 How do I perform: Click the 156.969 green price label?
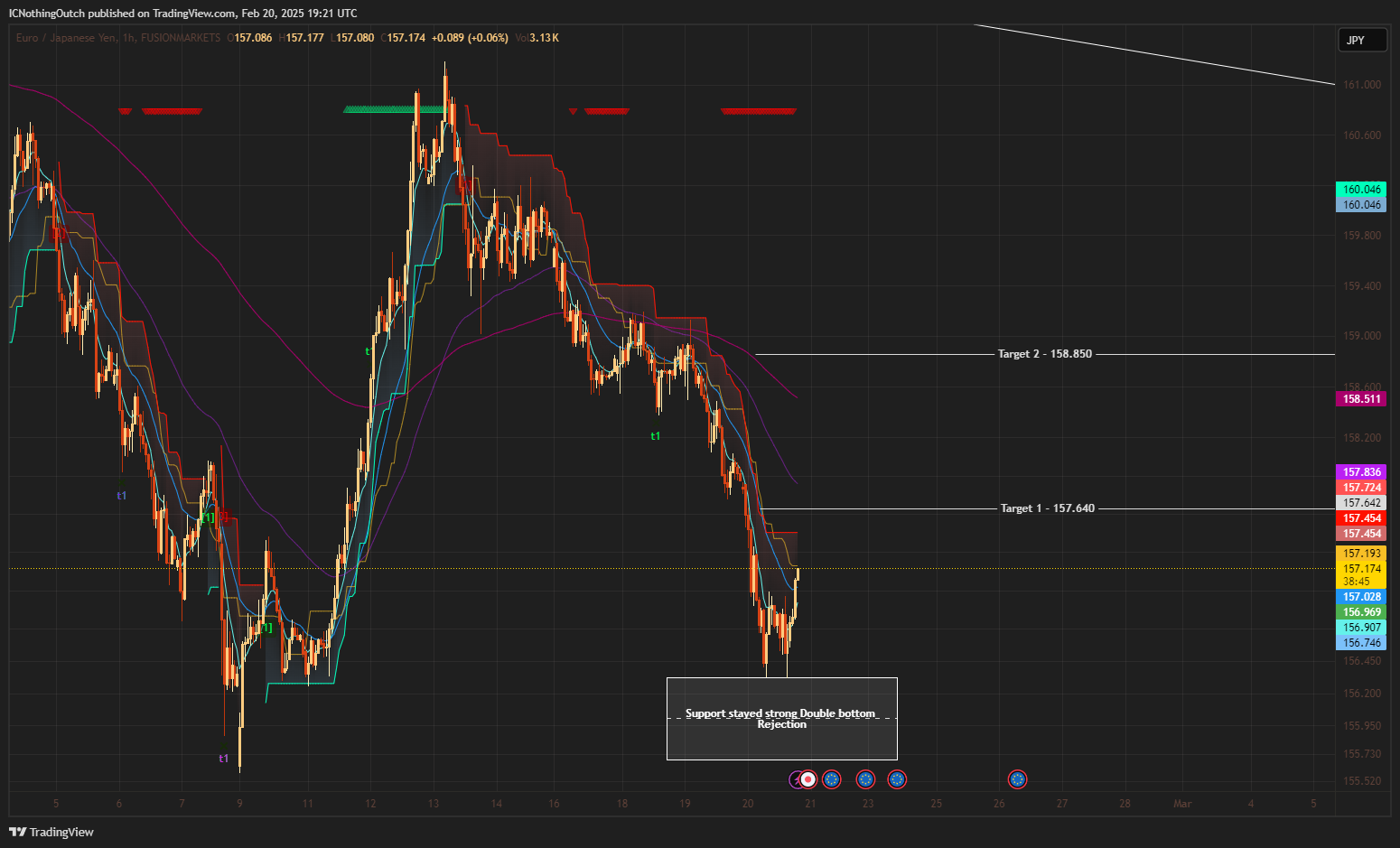point(1361,612)
